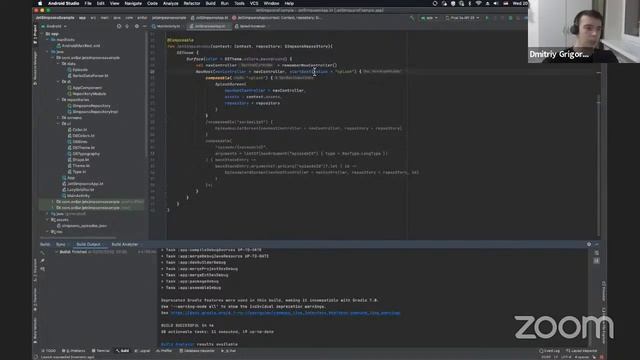This screenshot has width=640, height=360.
Task: Locate current file with Project panel target icon
Action: [x=119, y=26]
